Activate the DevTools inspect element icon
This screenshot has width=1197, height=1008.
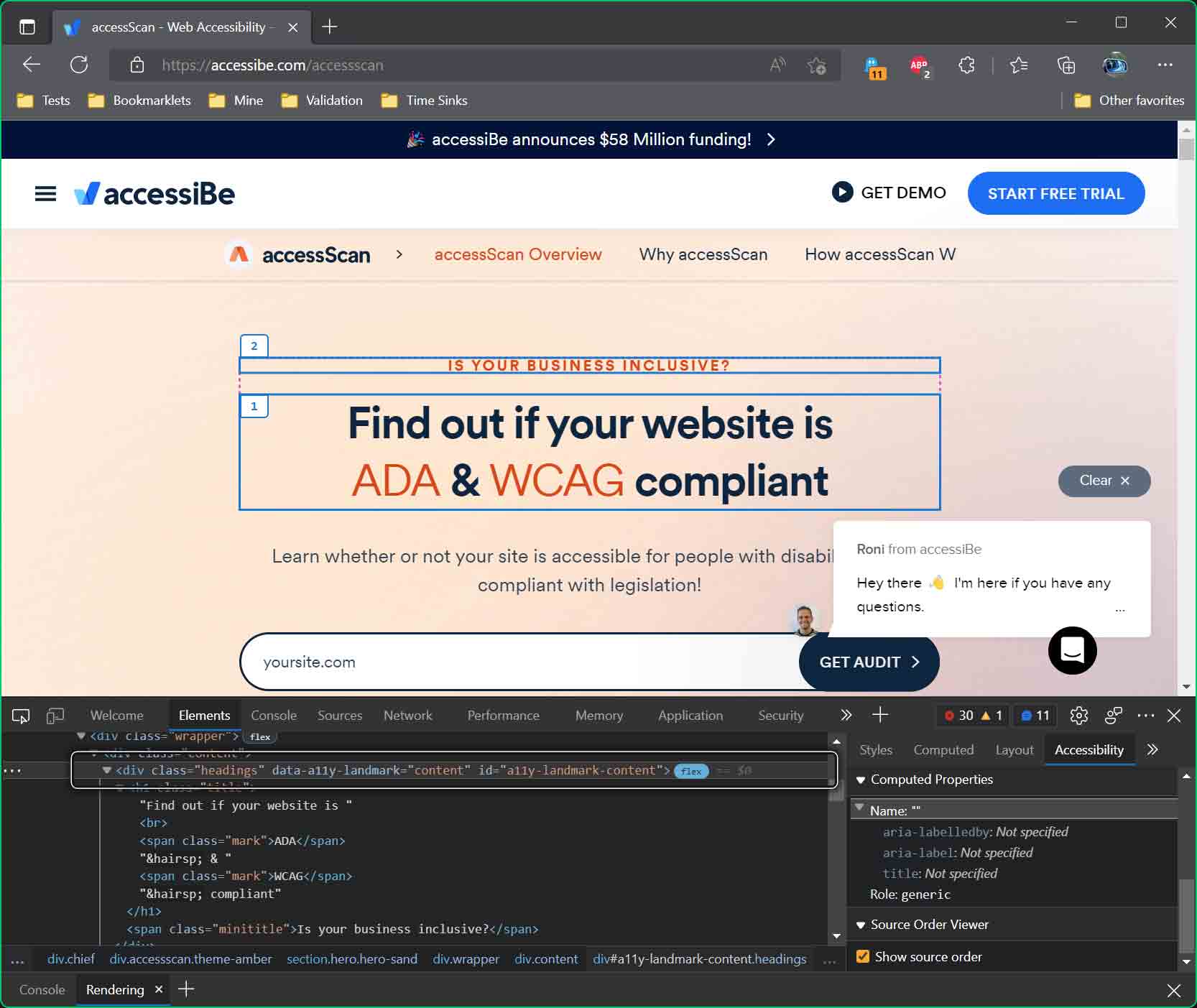click(x=21, y=716)
